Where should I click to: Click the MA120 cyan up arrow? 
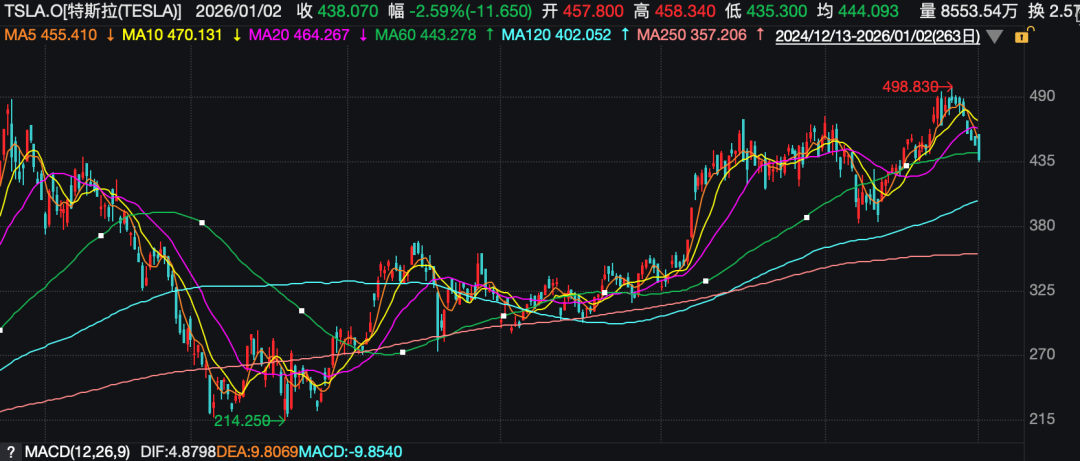[625, 35]
